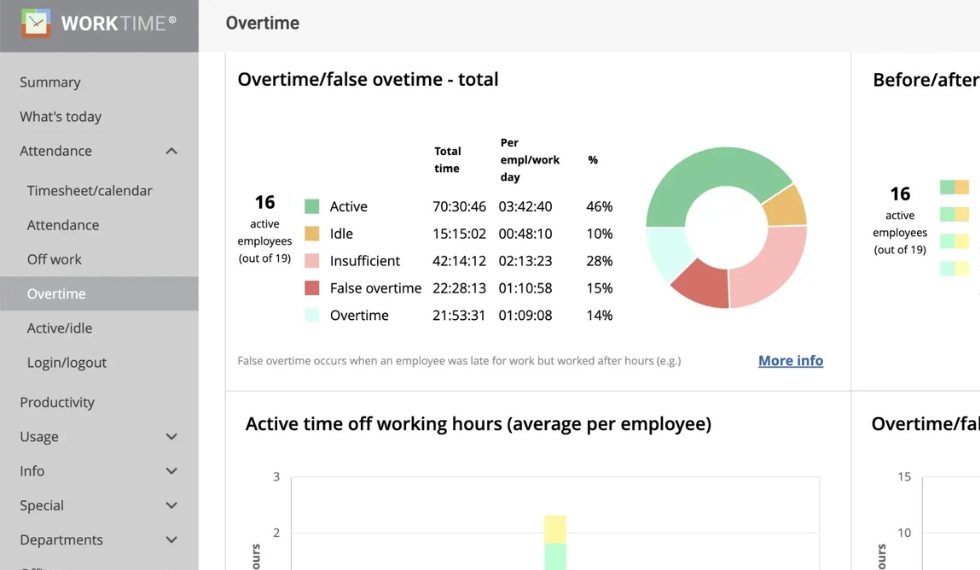980x570 pixels.
Task: Click the light cyan Overtime donut segment
Action: (668, 251)
